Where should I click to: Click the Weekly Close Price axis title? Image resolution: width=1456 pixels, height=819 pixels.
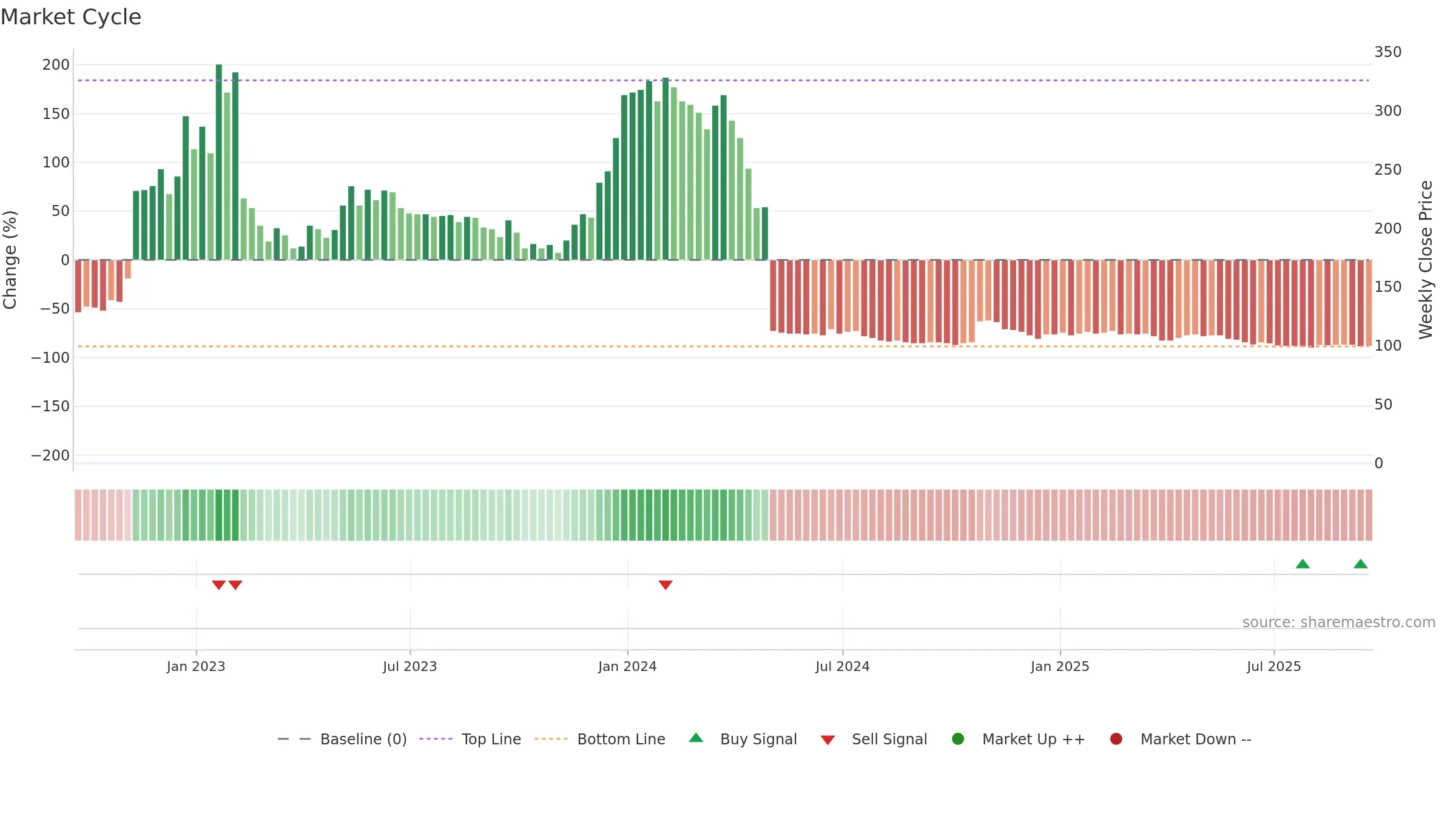(1426, 260)
